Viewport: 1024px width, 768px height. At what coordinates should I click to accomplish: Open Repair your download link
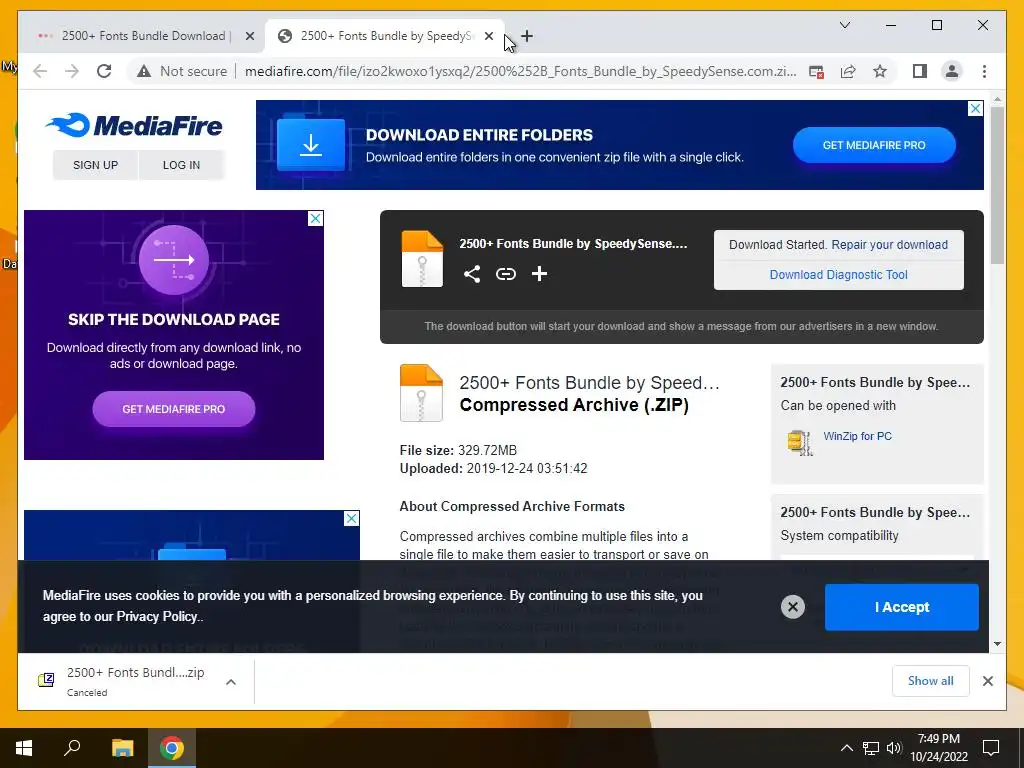coord(889,245)
